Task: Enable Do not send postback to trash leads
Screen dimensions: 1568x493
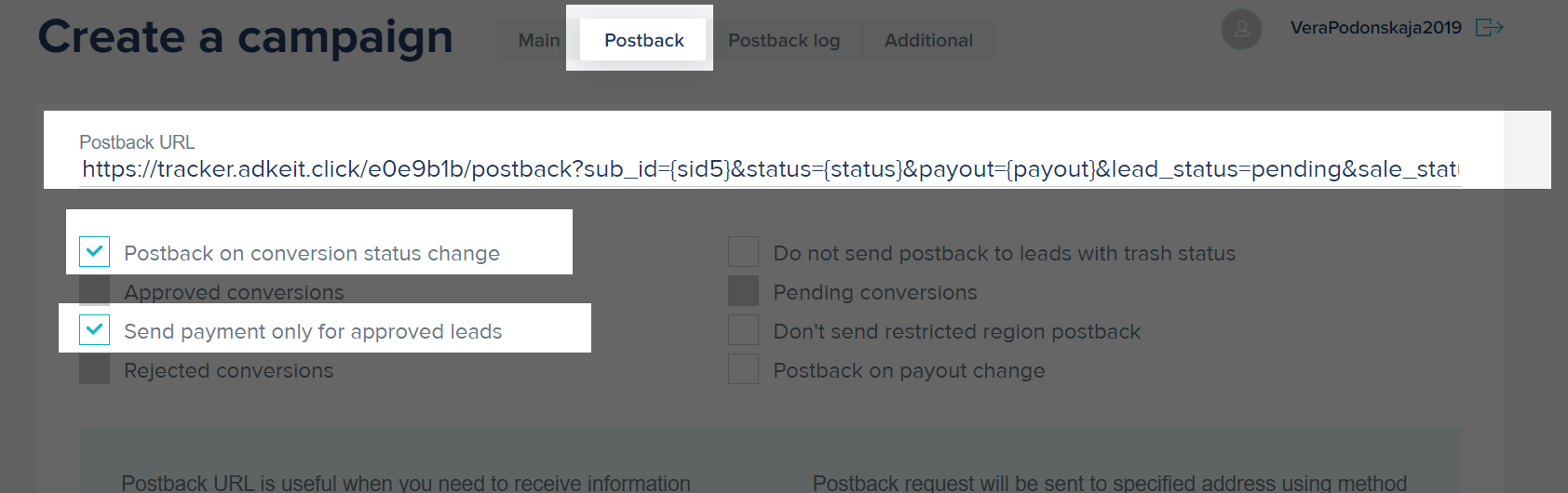Action: tap(743, 252)
